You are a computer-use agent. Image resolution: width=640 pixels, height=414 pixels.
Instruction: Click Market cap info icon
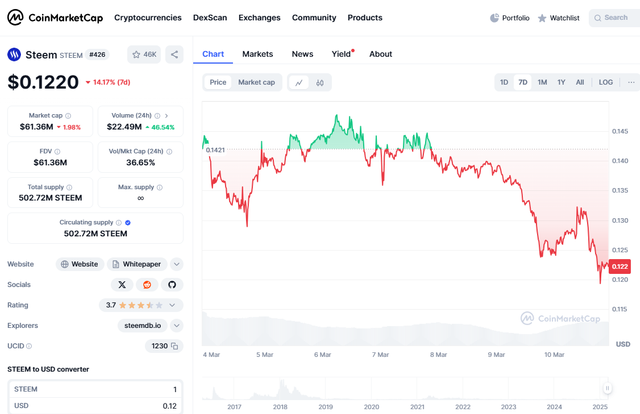coord(68,116)
